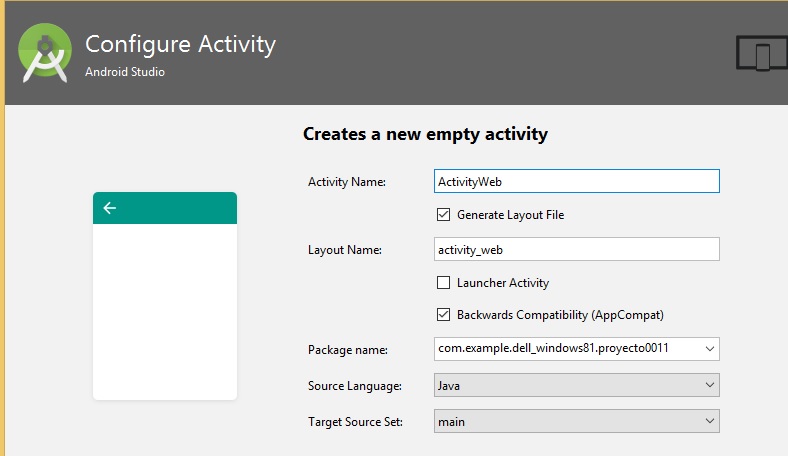Click the Activity Name field containing ActivityWeb
The height and width of the screenshot is (456, 788).
(577, 181)
